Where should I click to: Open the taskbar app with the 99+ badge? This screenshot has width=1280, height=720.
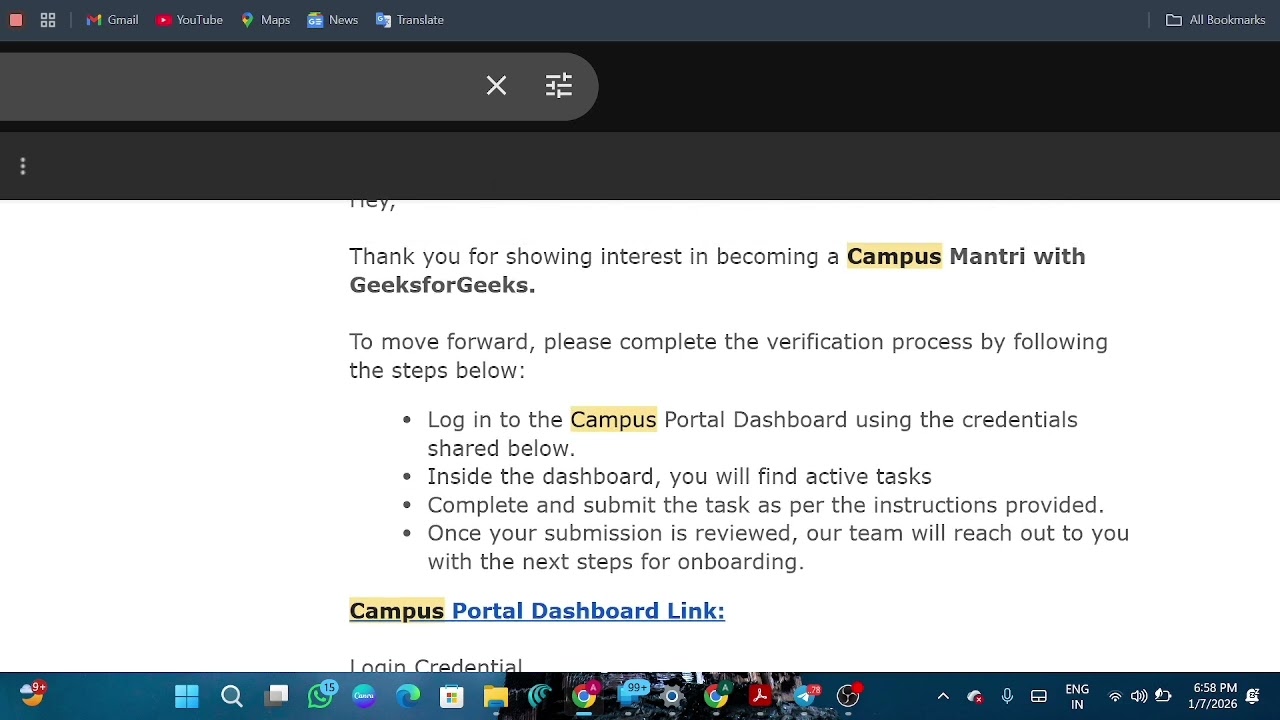(x=632, y=694)
